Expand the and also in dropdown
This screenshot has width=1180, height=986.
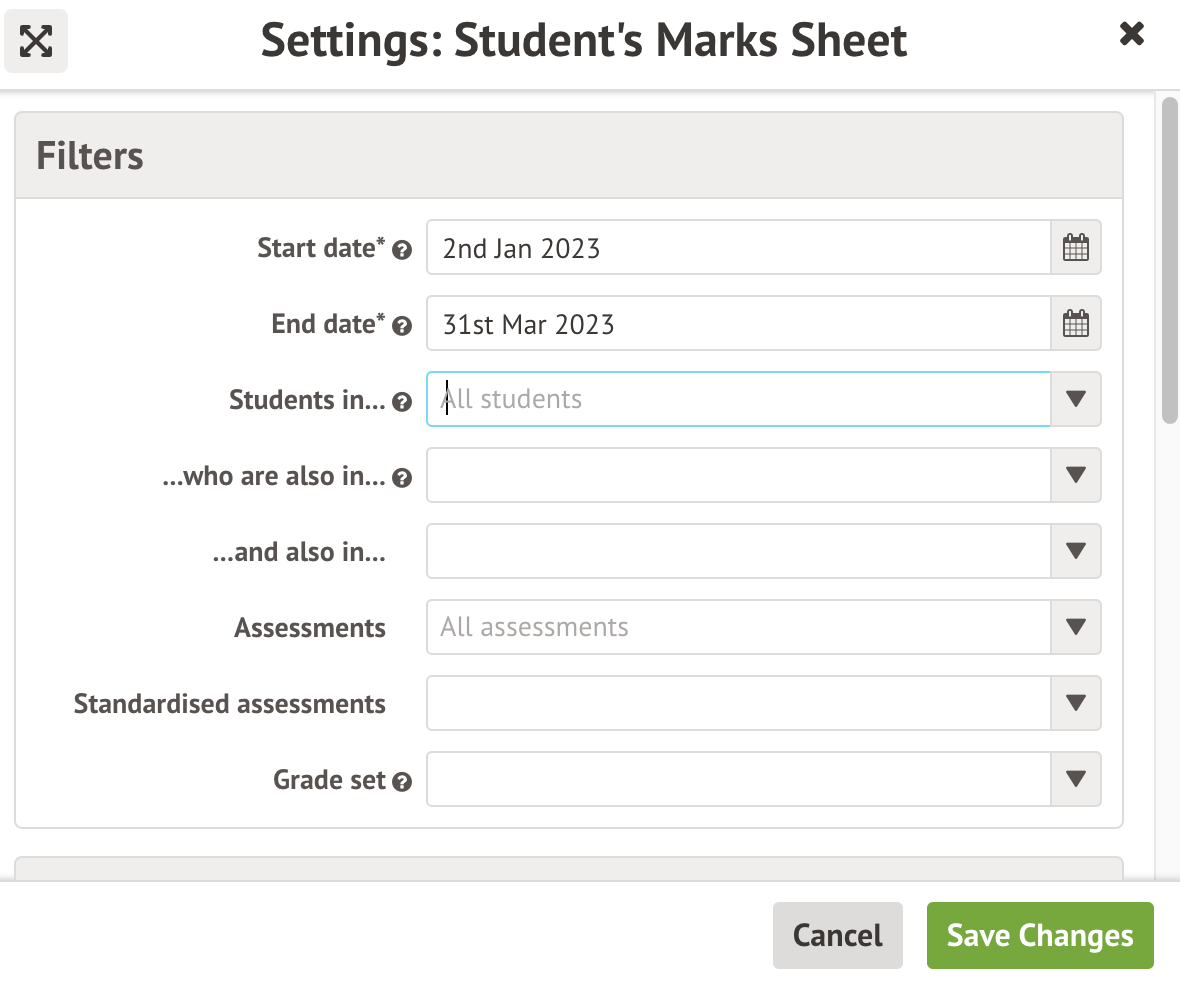[x=1076, y=551]
